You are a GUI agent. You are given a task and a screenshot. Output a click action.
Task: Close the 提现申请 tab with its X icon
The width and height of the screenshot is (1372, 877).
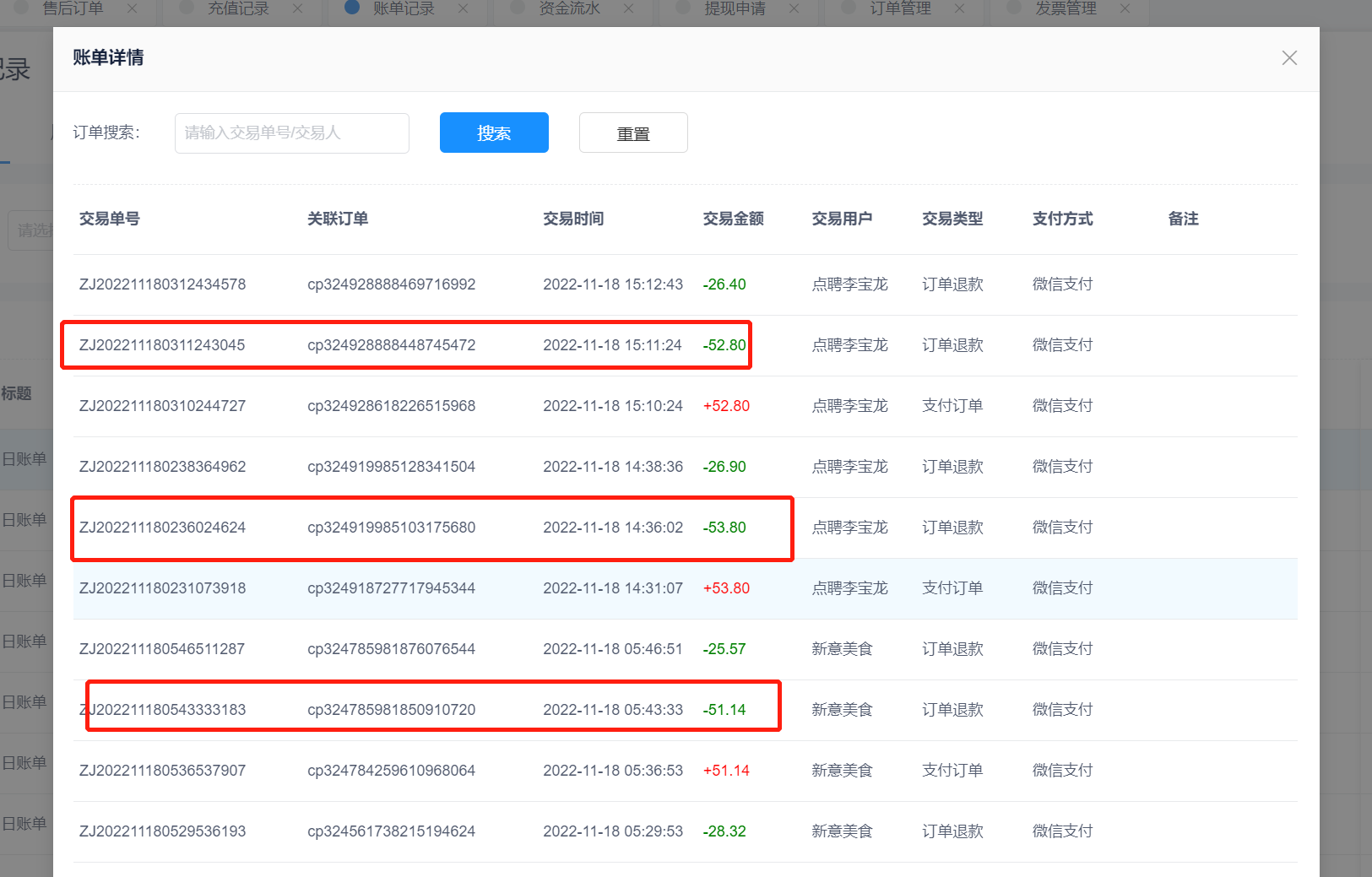coord(794,8)
